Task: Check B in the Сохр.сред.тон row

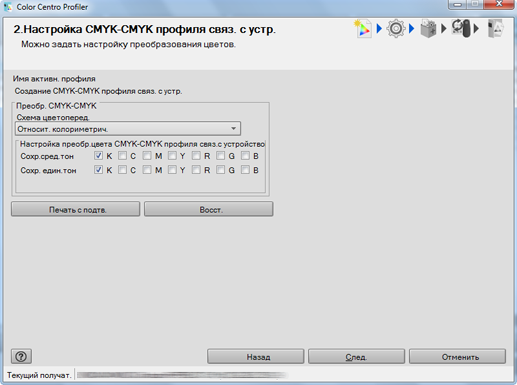Action: [x=245, y=156]
